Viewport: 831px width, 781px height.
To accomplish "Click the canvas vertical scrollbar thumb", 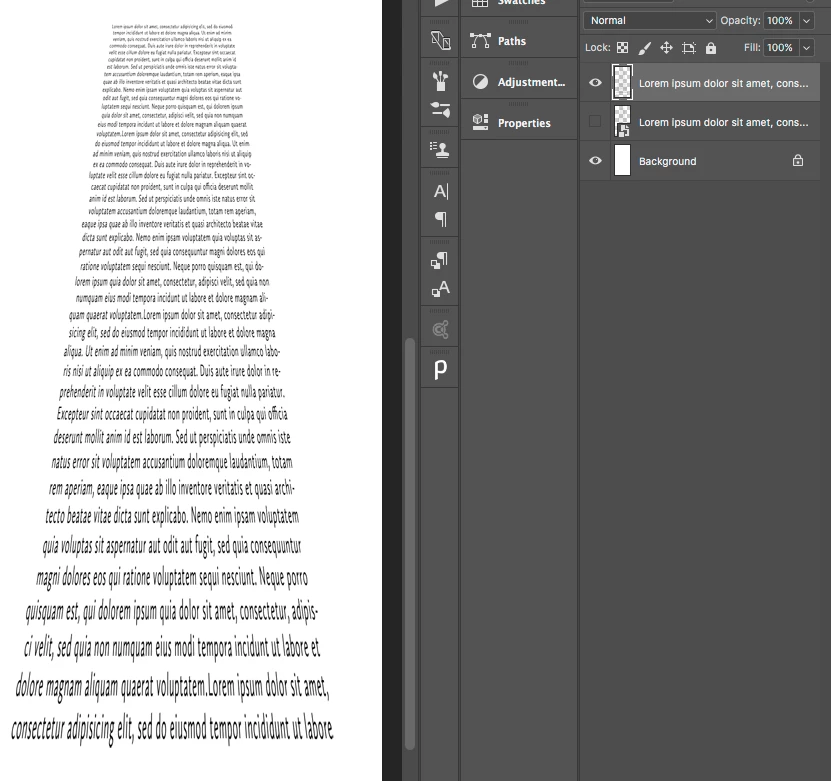I will pyautogui.click(x=410, y=544).
